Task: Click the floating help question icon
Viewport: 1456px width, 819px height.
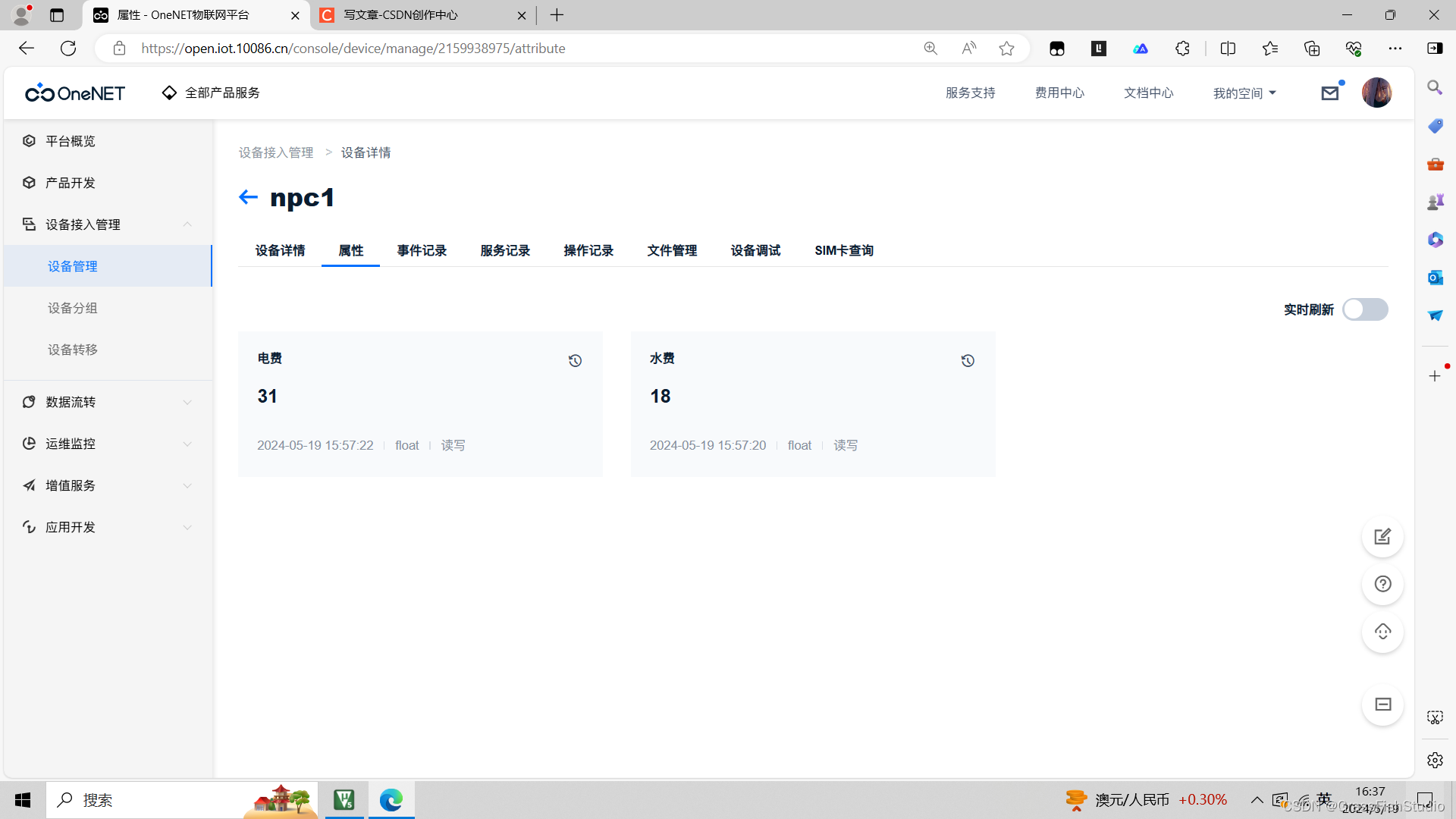Action: tap(1382, 584)
